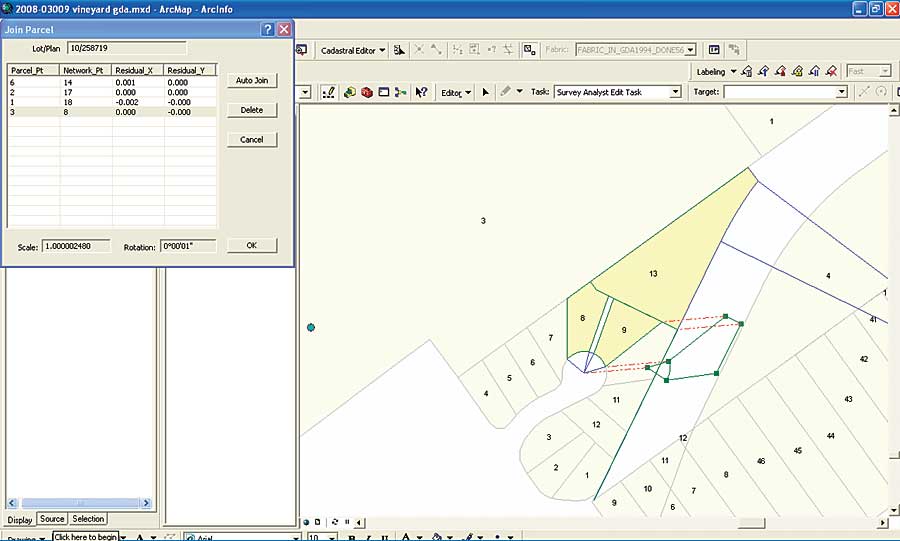Select the Edit Tool black arrow
Viewport: 900px width, 541px height.
(486, 92)
